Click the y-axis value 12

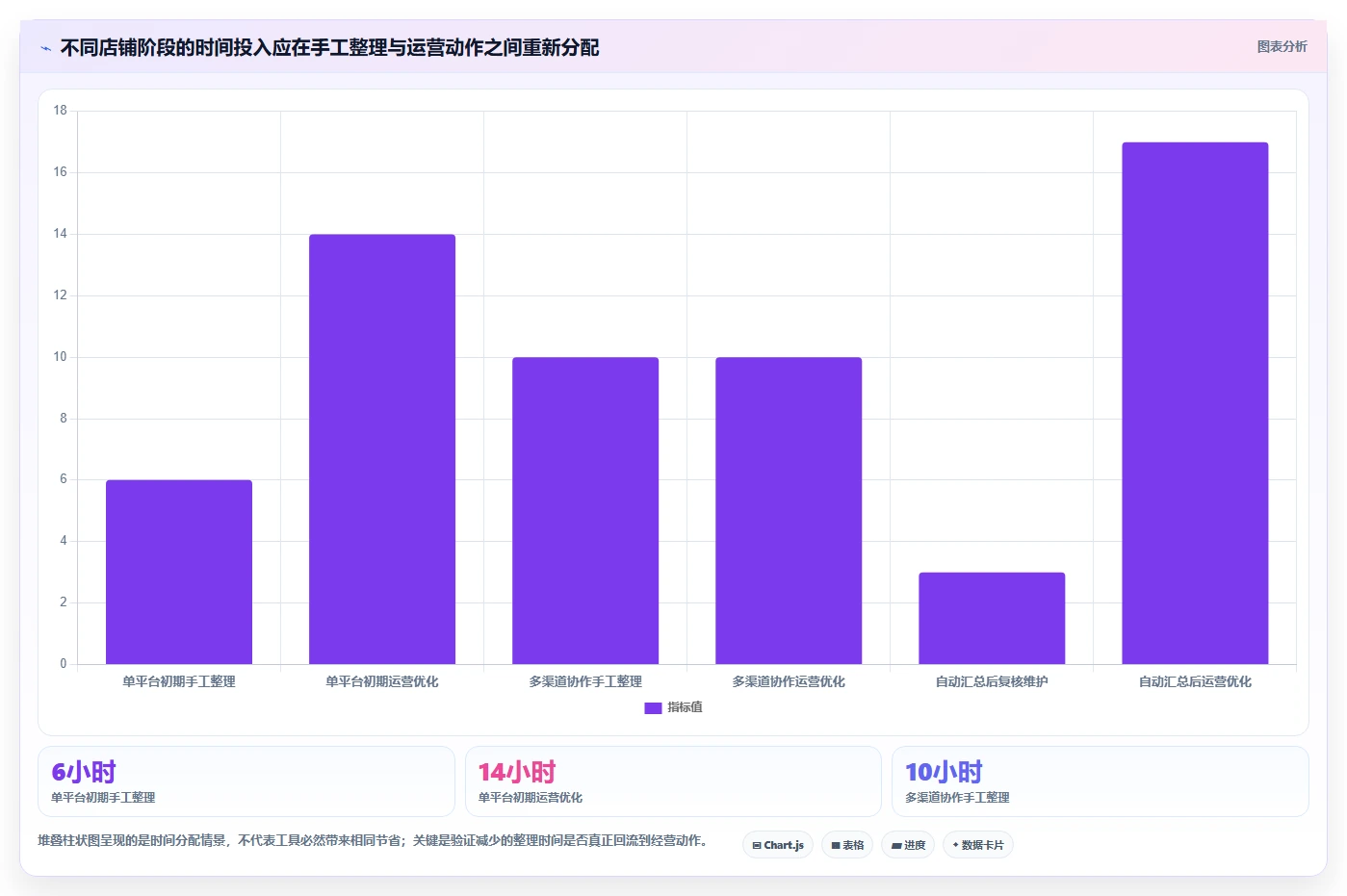[61, 295]
